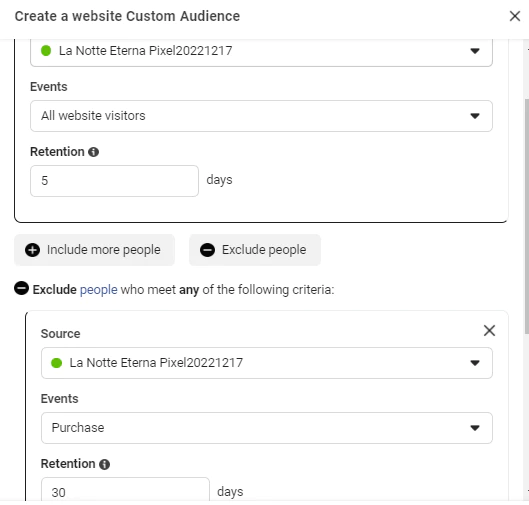Click the Events label above All website visitors
The height and width of the screenshot is (505, 529).
[49, 87]
